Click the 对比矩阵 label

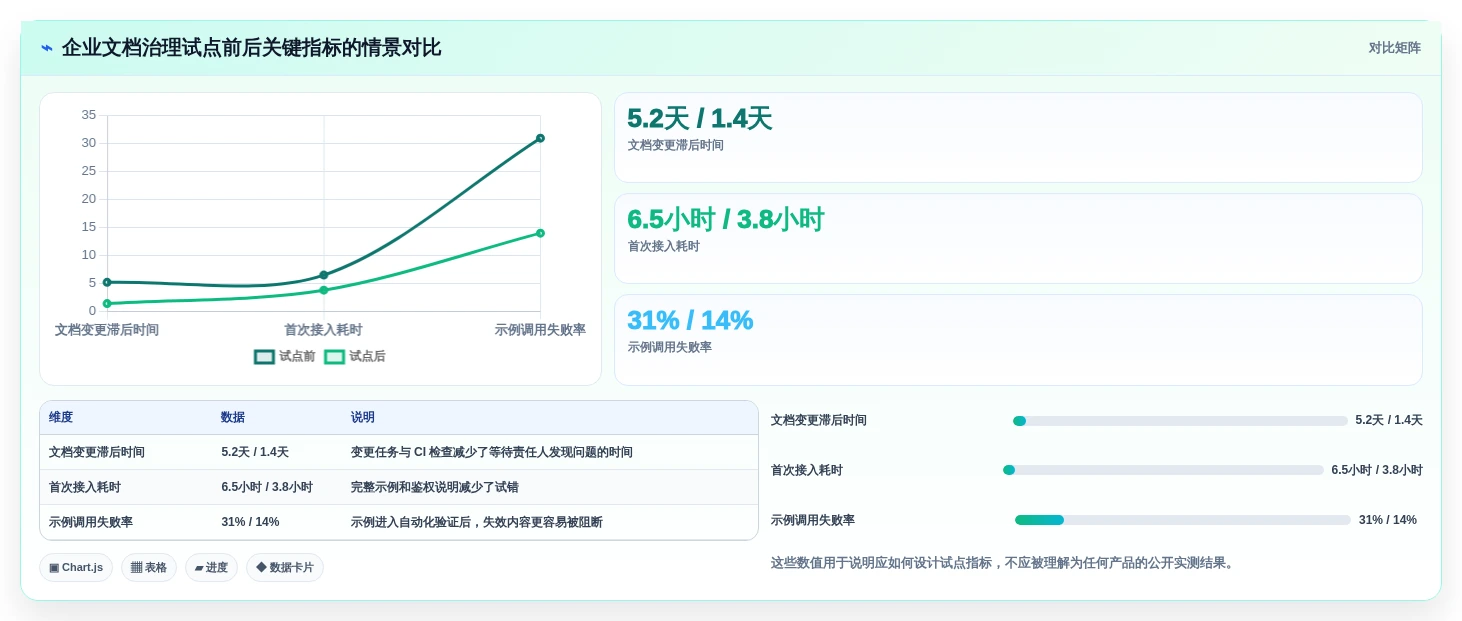pos(1394,48)
